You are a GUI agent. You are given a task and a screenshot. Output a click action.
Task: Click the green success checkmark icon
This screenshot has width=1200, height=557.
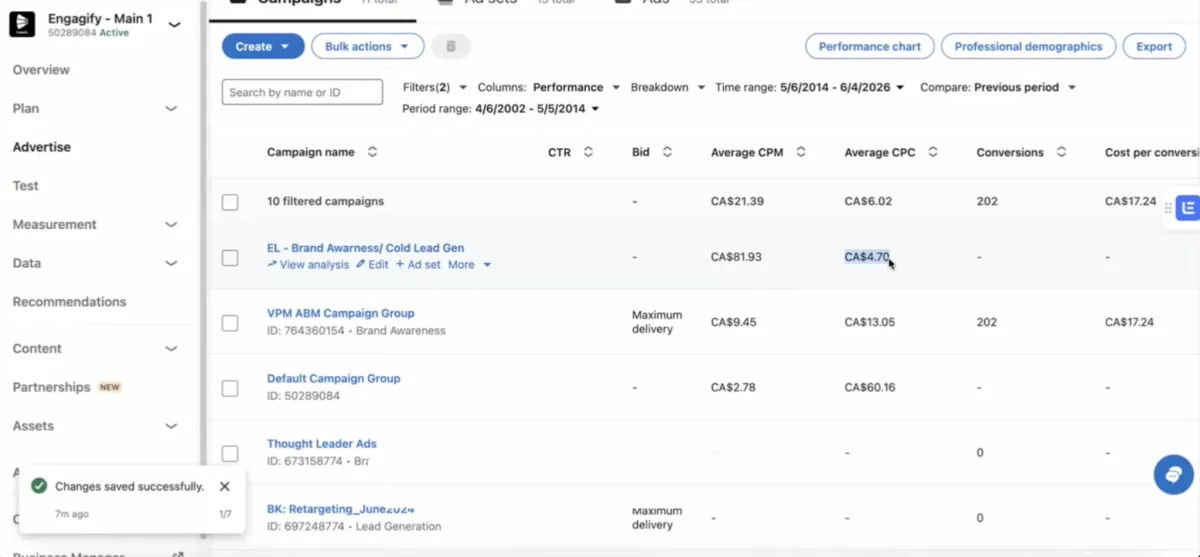[x=39, y=486]
